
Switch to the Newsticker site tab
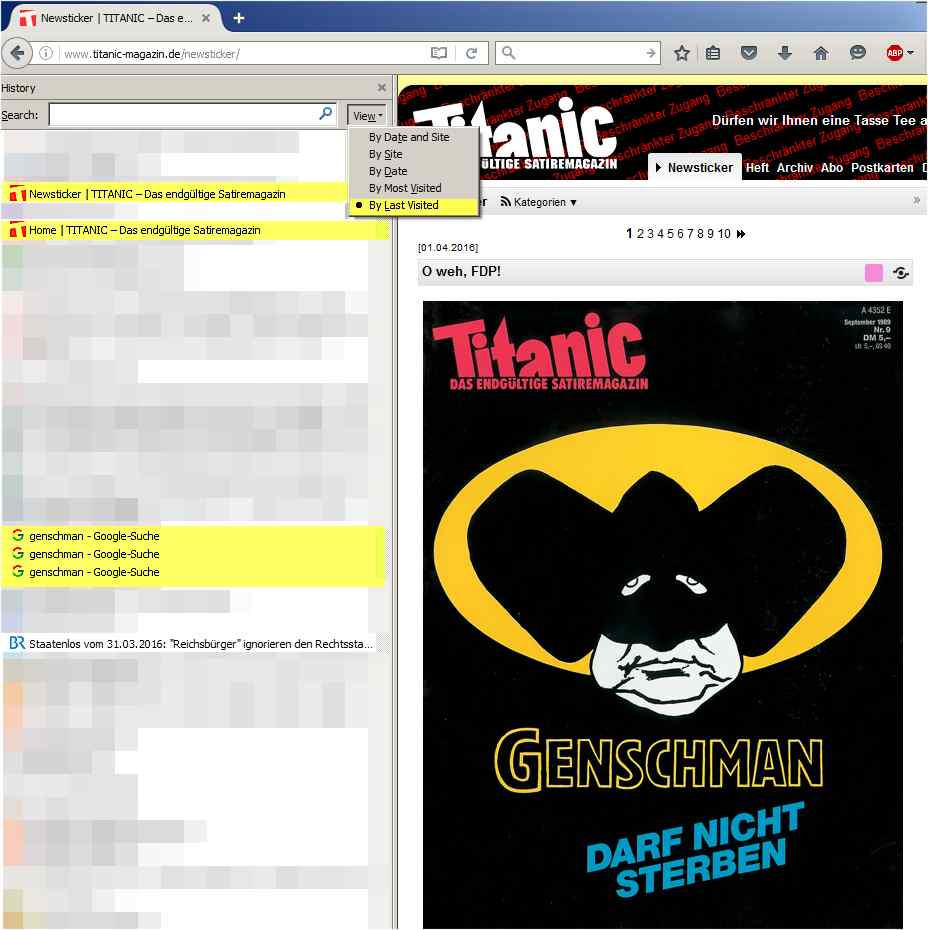pos(694,168)
